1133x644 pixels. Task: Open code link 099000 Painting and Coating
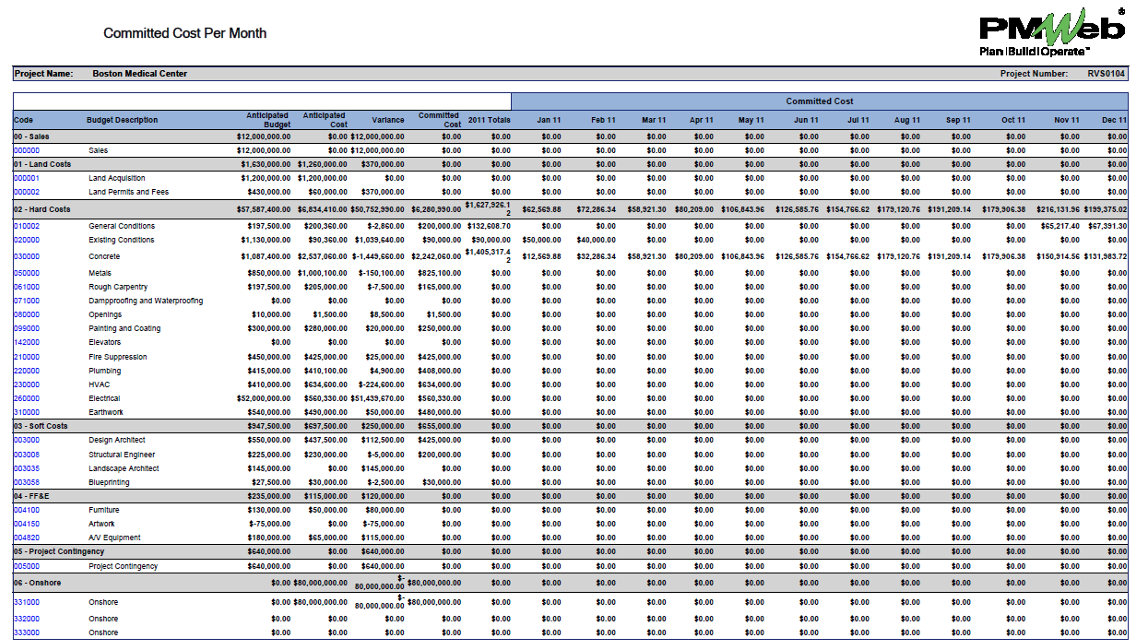click(27, 328)
